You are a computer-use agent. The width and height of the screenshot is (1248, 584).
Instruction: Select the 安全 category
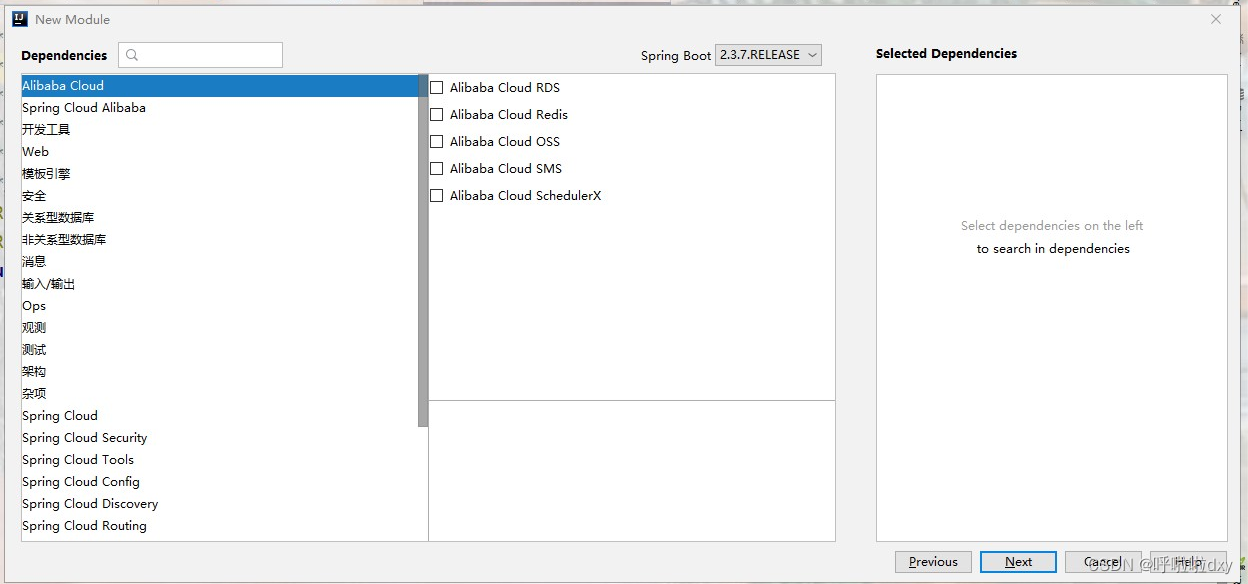[220, 196]
